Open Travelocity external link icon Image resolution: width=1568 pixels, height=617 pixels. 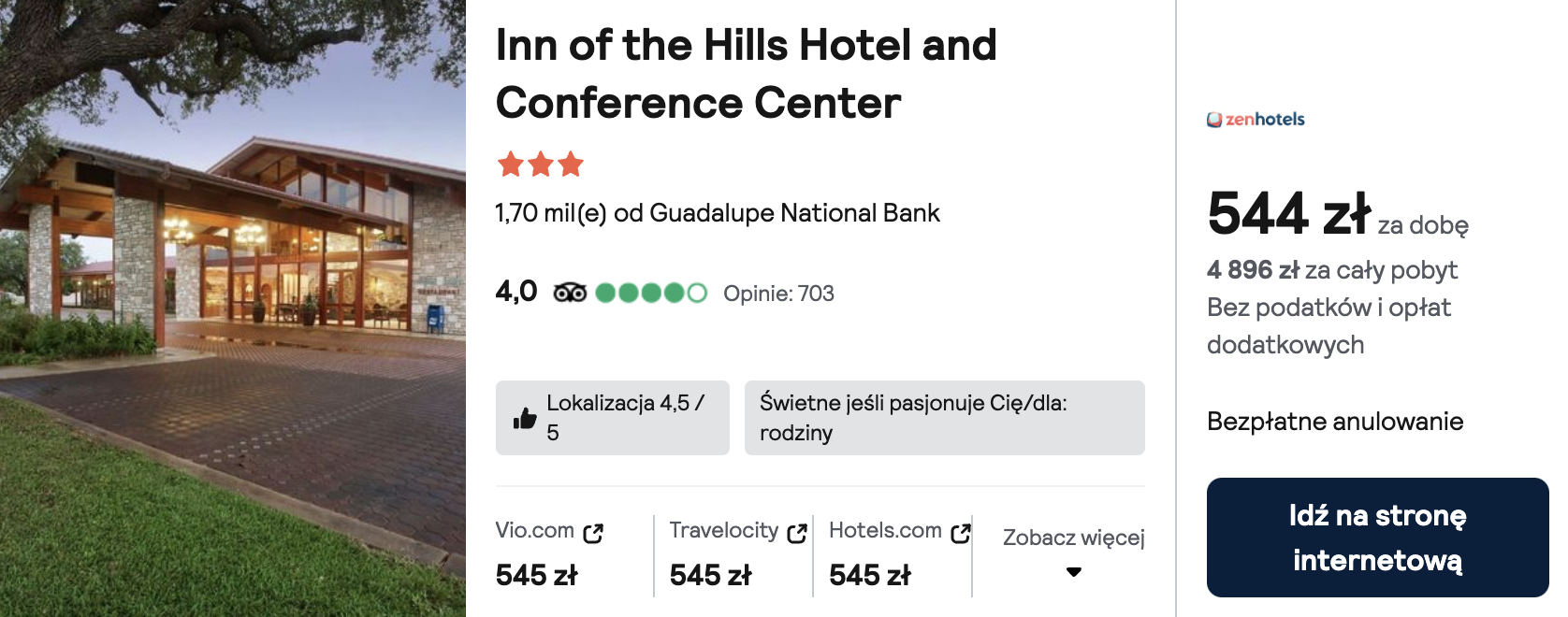pyautogui.click(x=797, y=533)
